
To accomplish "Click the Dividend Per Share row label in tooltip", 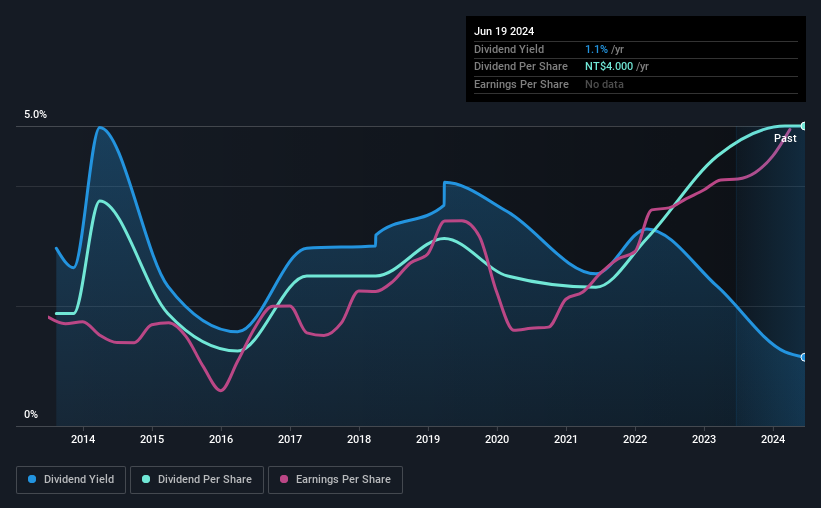I will click(x=521, y=67).
